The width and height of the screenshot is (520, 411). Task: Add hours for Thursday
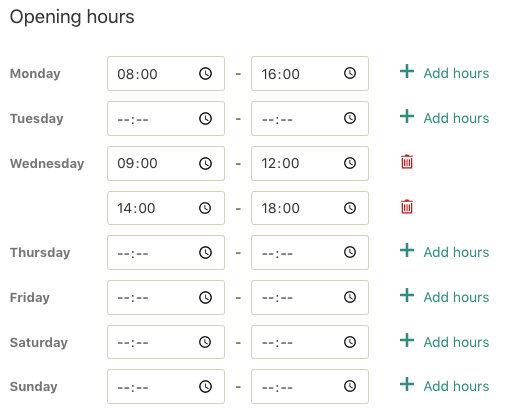pos(444,252)
